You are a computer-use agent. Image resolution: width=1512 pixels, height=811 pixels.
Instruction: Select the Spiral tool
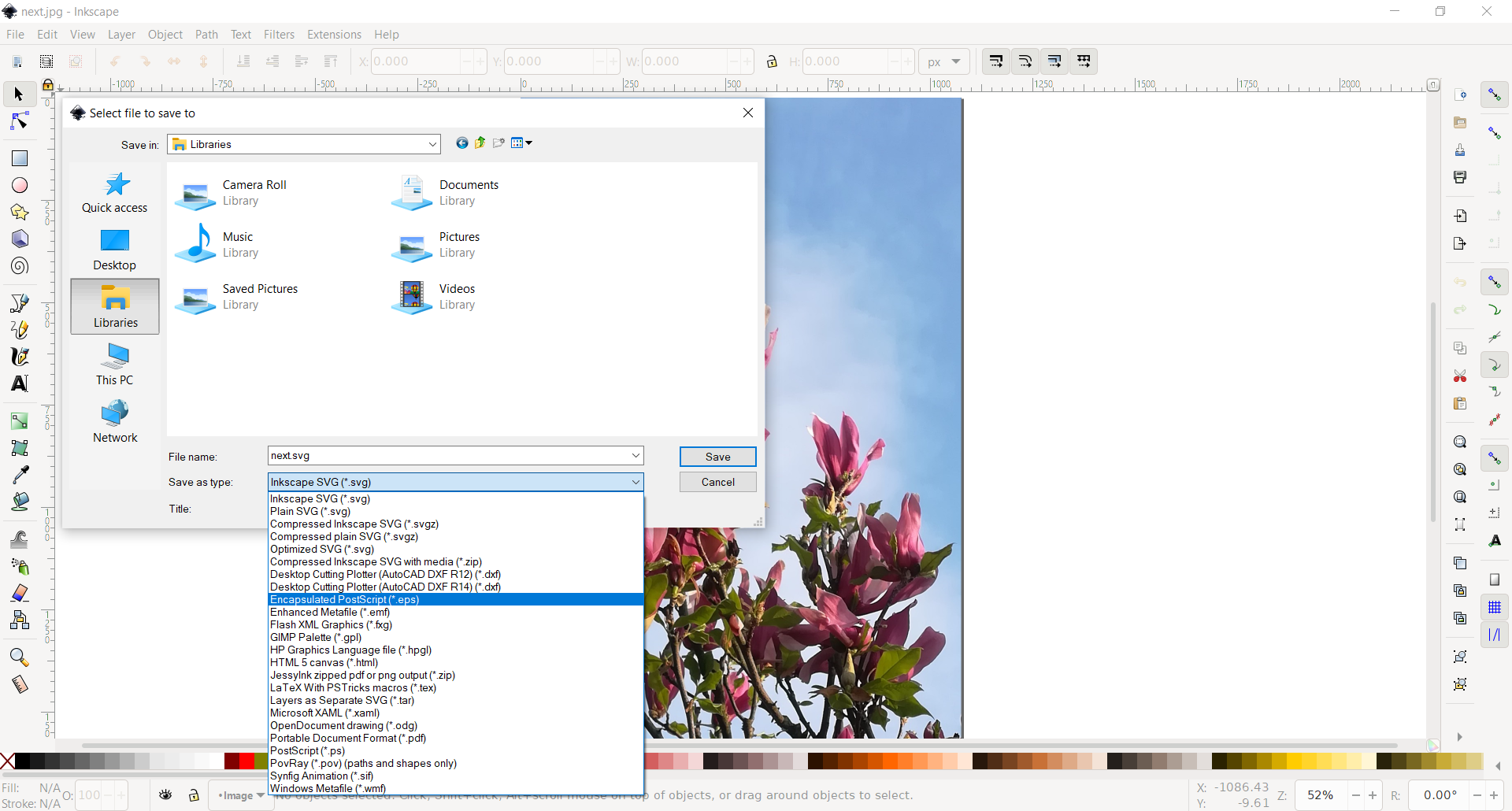tap(20, 266)
